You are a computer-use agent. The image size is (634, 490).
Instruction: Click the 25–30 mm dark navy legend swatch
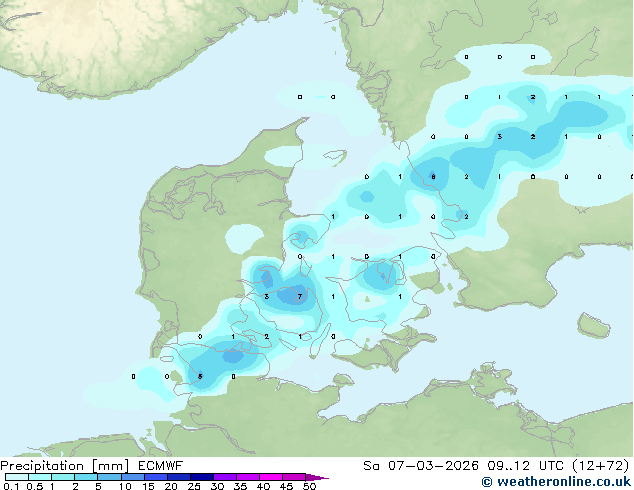coord(201,477)
